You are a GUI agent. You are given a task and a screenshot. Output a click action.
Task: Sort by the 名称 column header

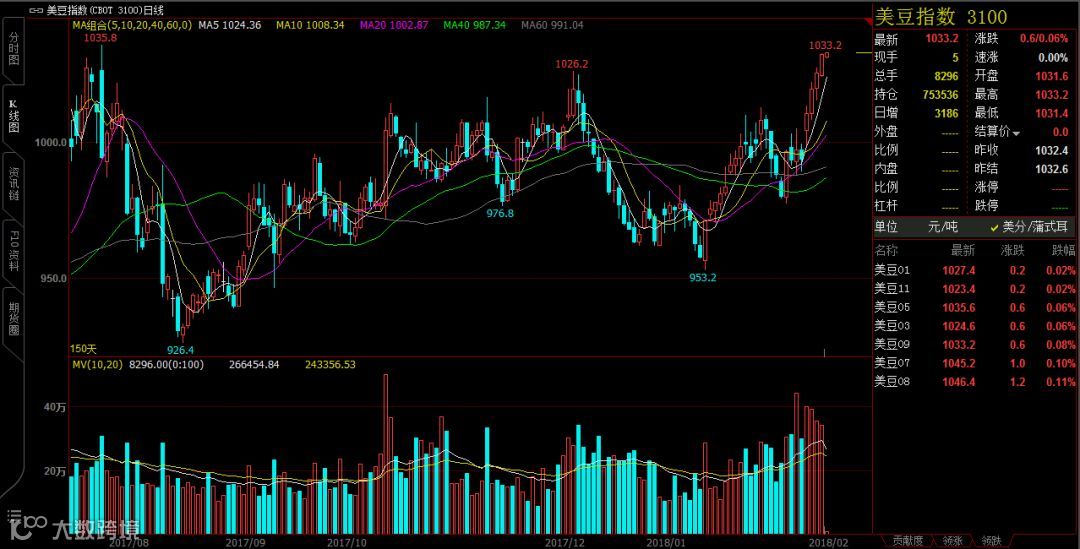click(886, 251)
